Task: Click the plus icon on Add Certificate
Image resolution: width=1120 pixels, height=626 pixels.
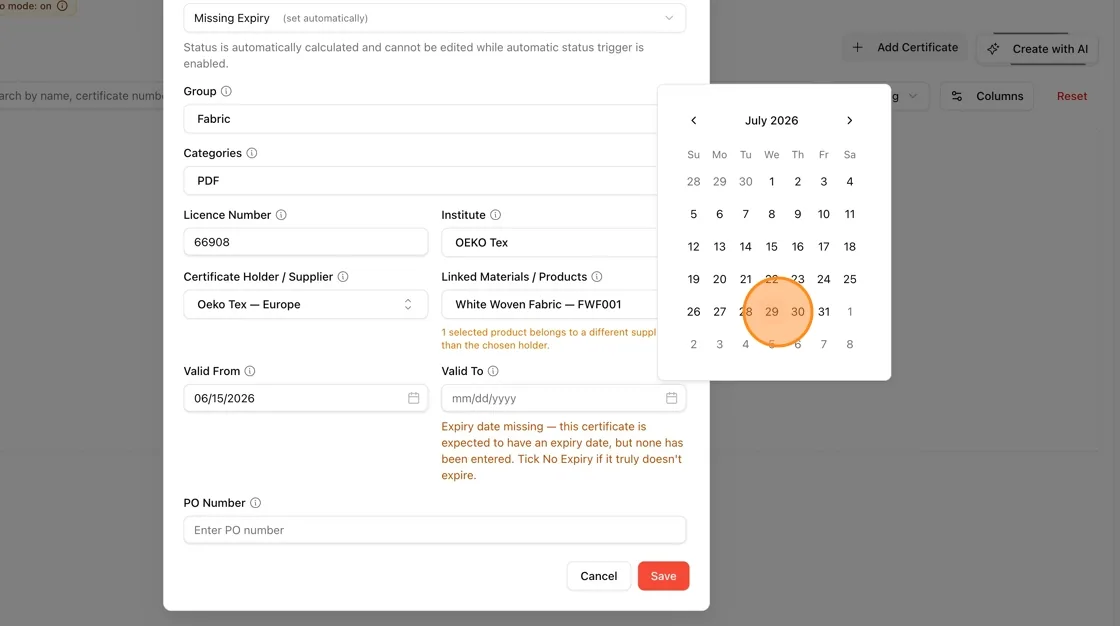Action: (x=858, y=47)
